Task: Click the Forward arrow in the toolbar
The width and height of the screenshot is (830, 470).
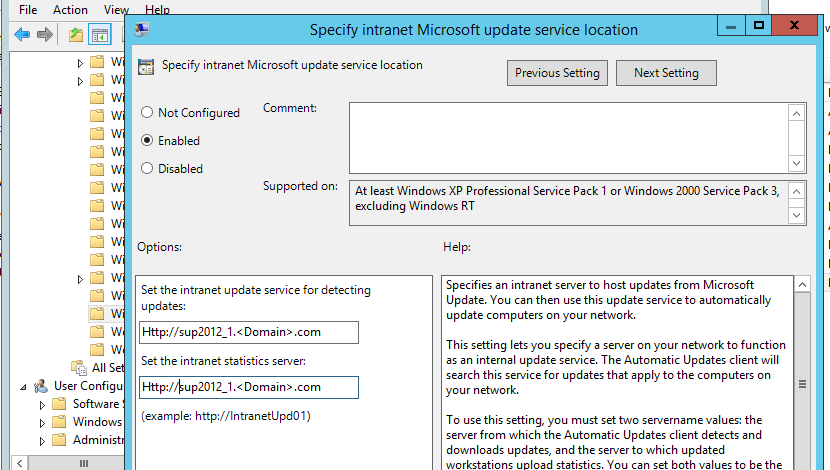Action: 45,35
